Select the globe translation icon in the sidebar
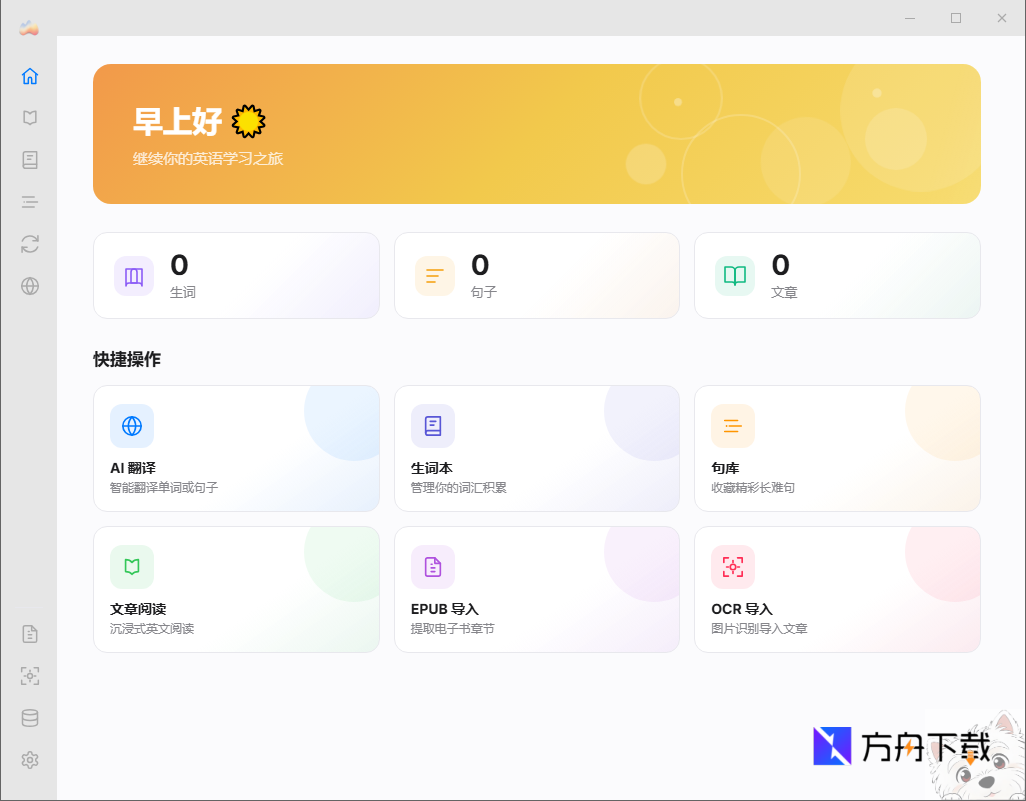The image size is (1026, 801). coord(29,285)
